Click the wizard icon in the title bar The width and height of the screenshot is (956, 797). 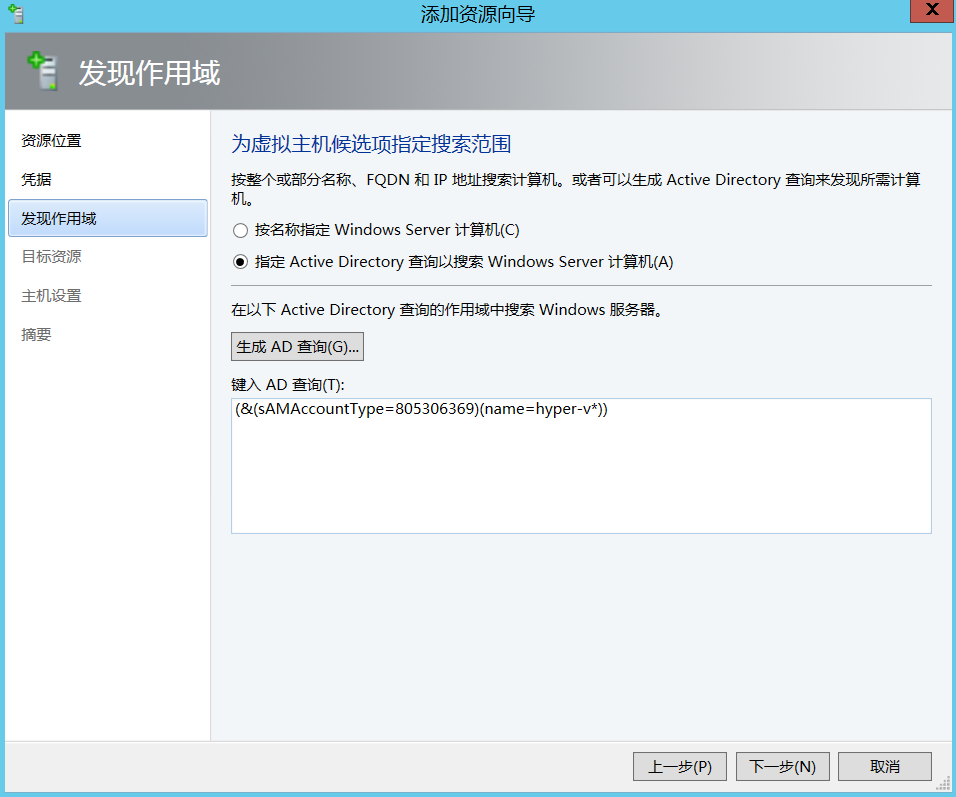coord(16,14)
